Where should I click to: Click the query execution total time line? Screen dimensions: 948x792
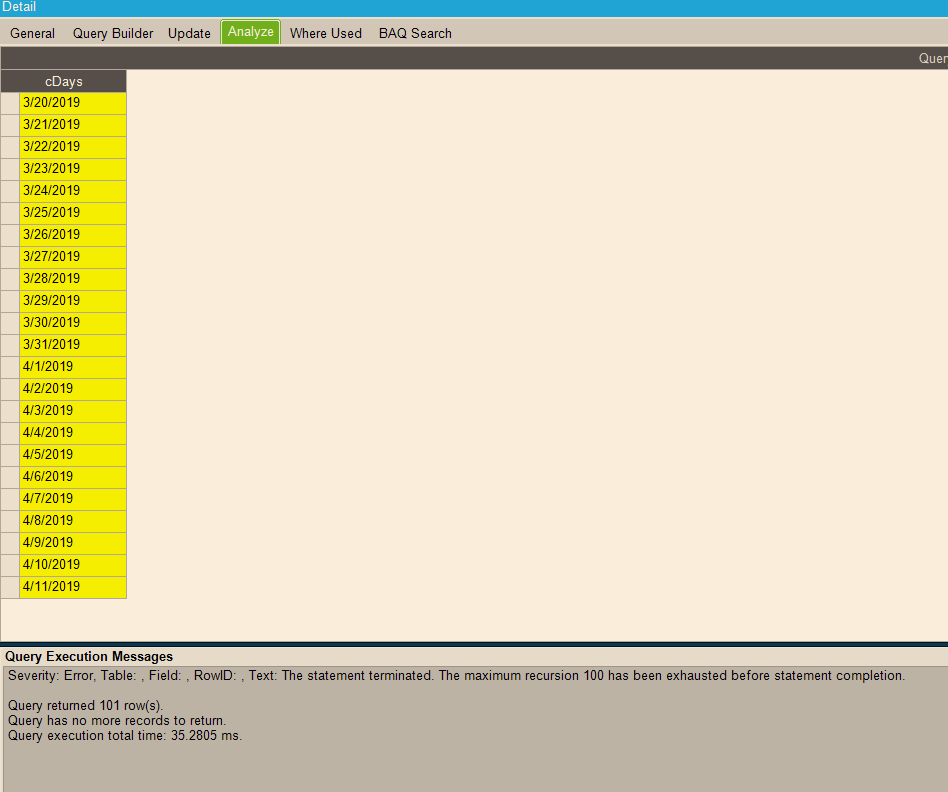(125, 736)
